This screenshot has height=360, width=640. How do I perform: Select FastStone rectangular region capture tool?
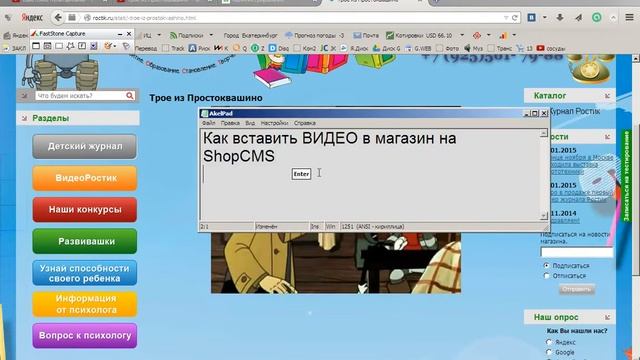pyautogui.click(x=59, y=46)
